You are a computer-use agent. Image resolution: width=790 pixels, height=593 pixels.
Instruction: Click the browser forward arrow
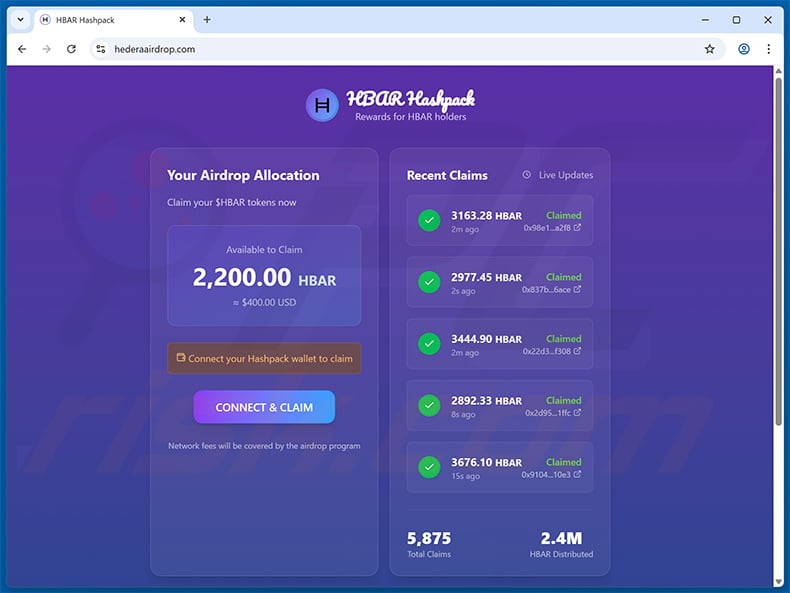[46, 49]
